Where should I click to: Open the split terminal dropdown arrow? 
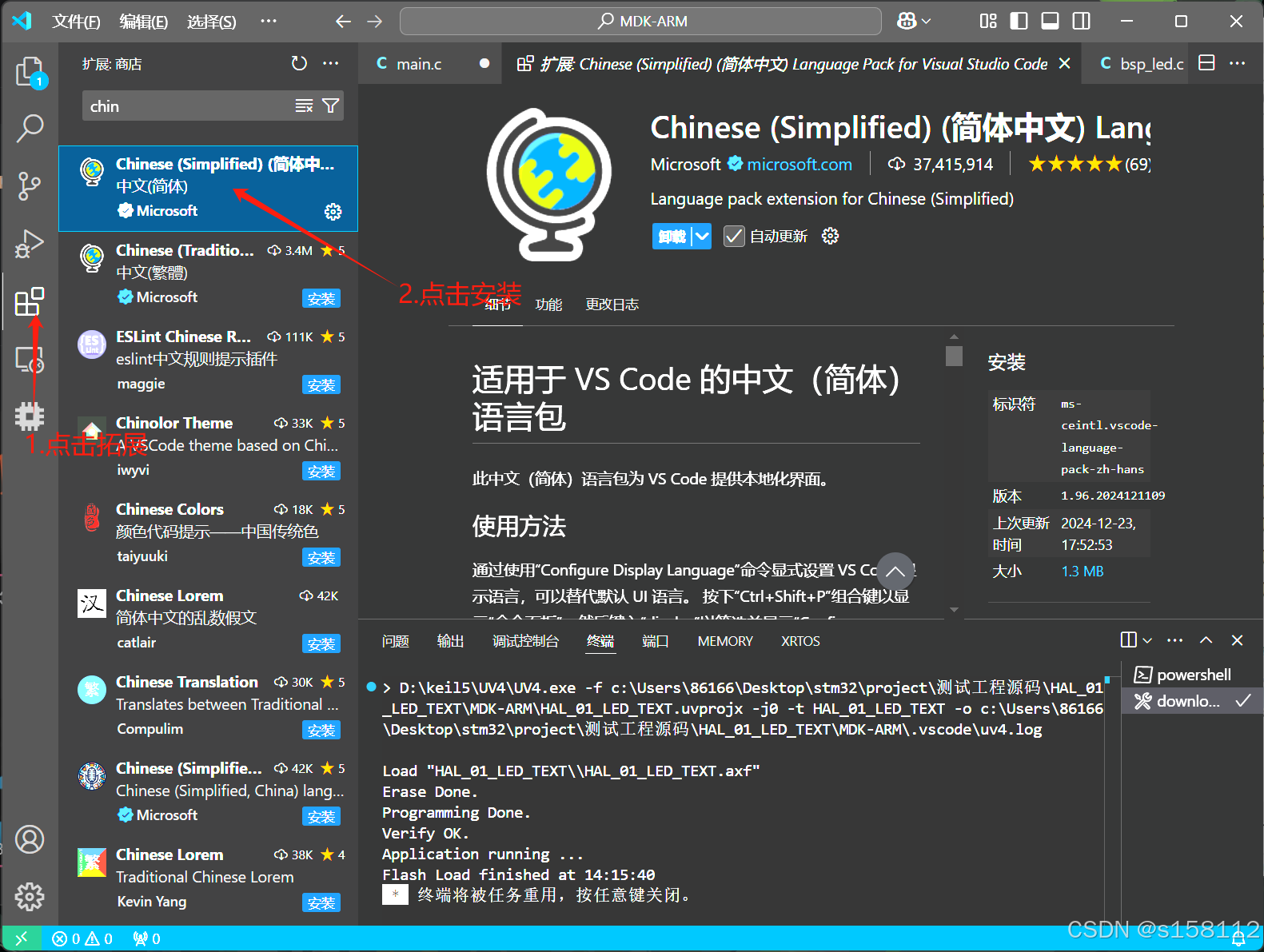[x=1148, y=640]
